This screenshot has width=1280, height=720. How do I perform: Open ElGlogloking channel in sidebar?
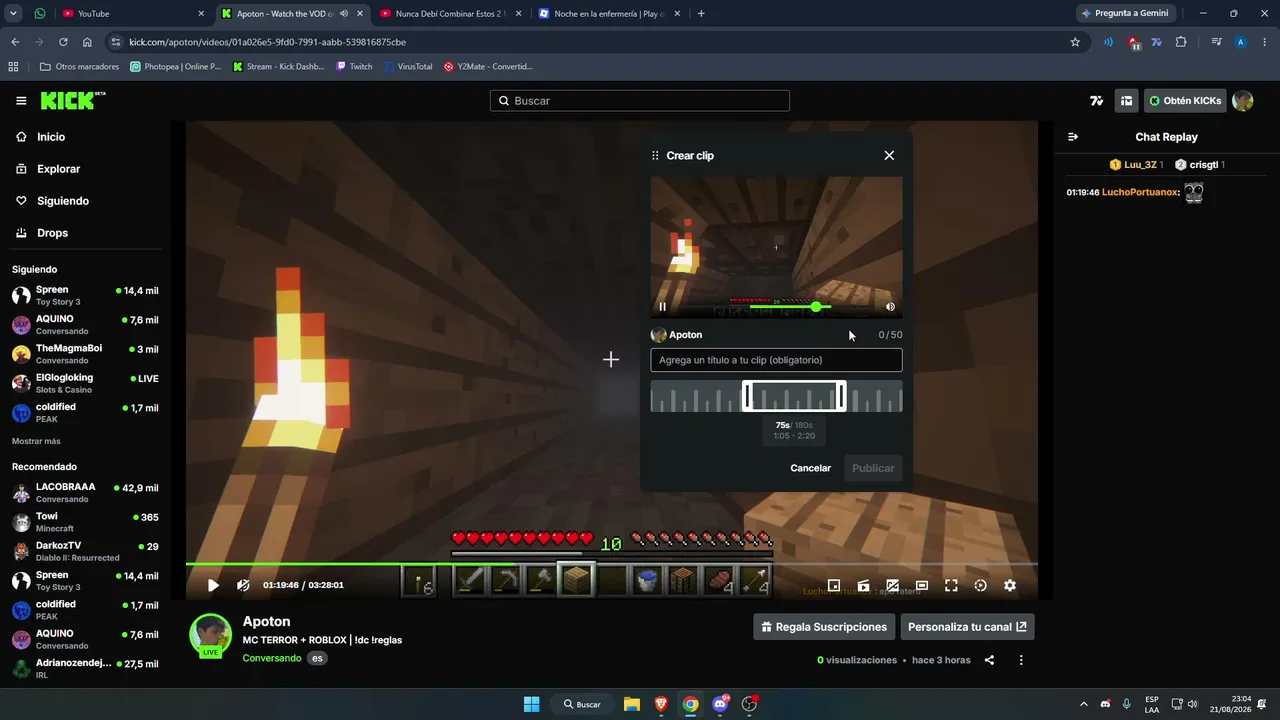pyautogui.click(x=84, y=383)
